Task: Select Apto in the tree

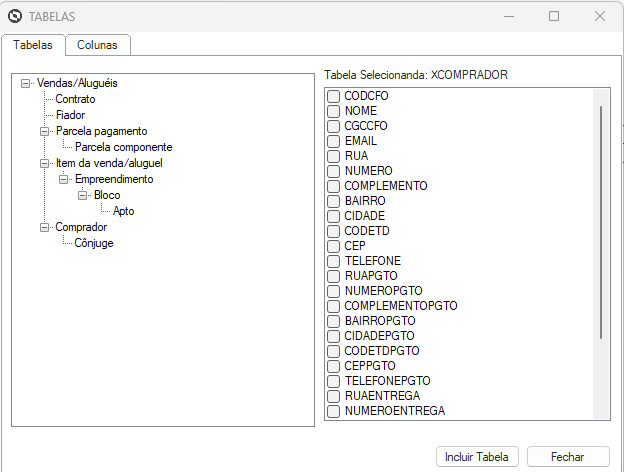Action: click(123, 211)
